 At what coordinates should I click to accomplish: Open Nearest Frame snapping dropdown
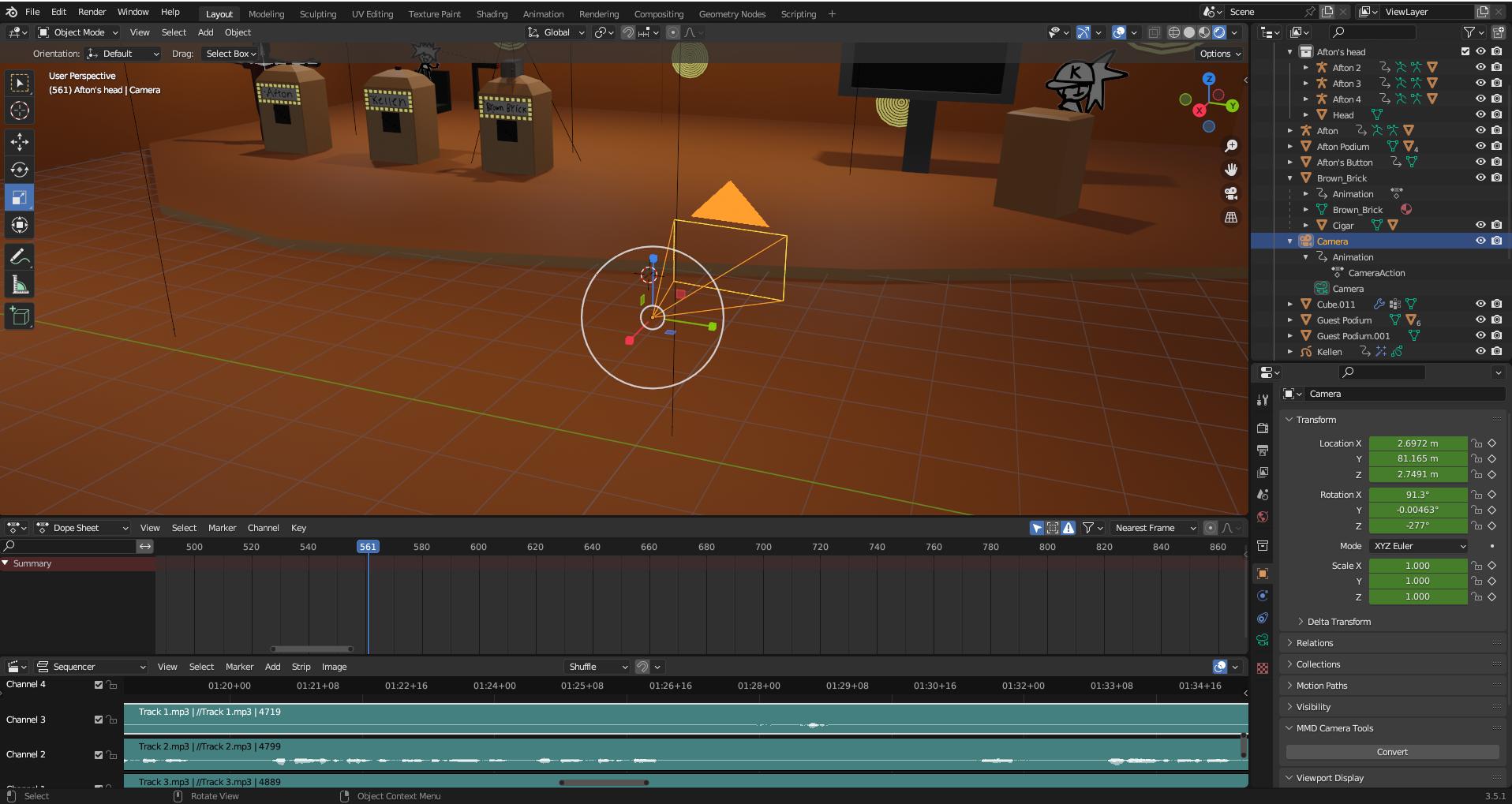(1155, 528)
